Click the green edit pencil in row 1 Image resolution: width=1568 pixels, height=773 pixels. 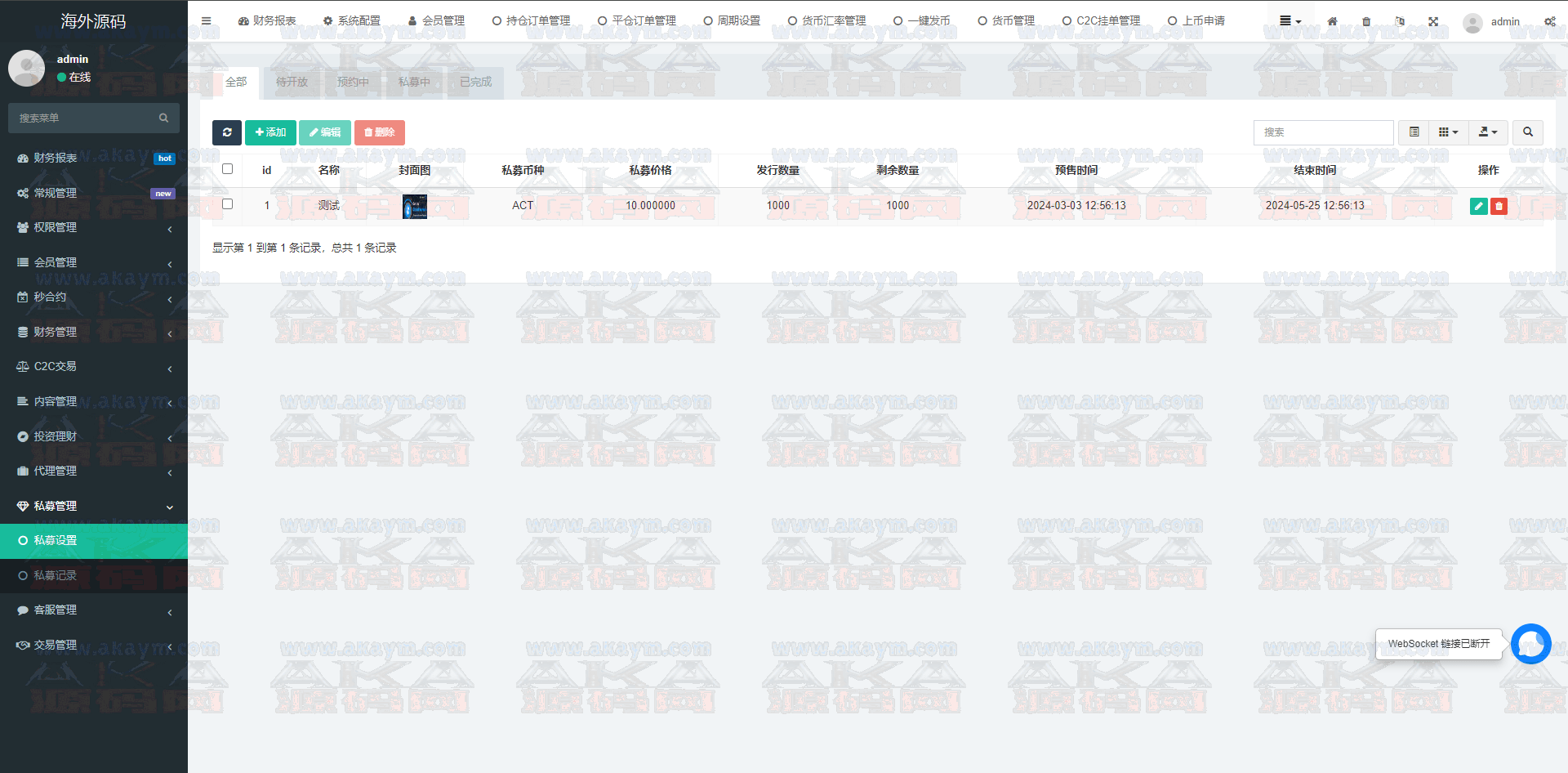click(1478, 206)
